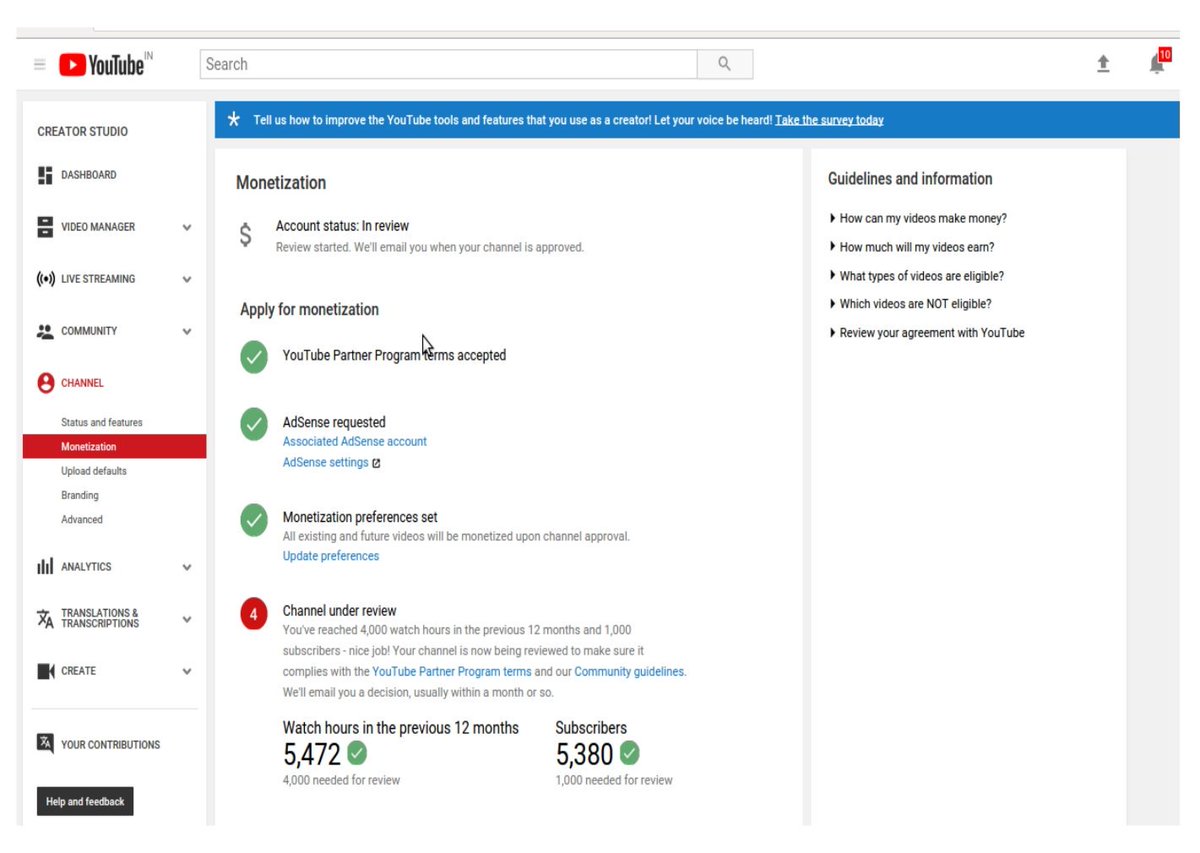Click the 'Apply for monetization' heading
The width and height of the screenshot is (1200, 853).
309,310
